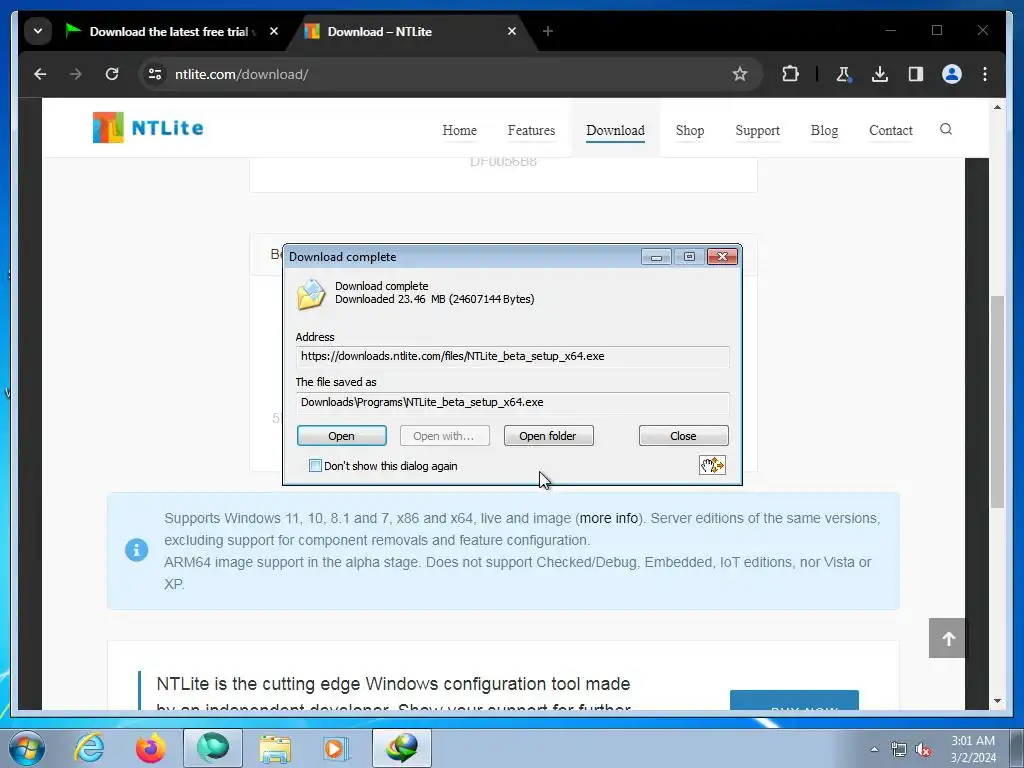
Task: Minimize the Download complete dialog
Action: click(x=656, y=257)
